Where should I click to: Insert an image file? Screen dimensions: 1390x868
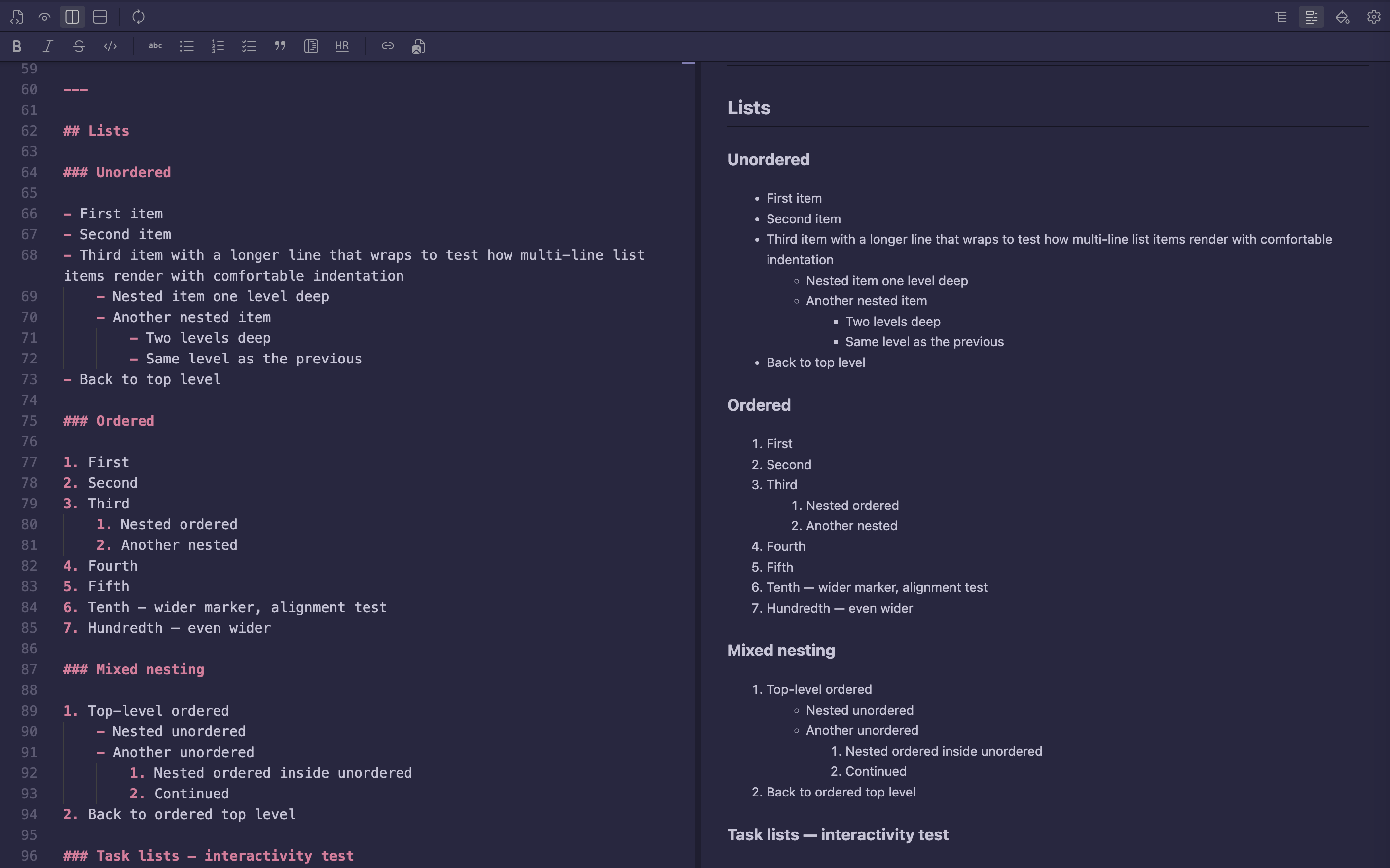click(x=419, y=46)
